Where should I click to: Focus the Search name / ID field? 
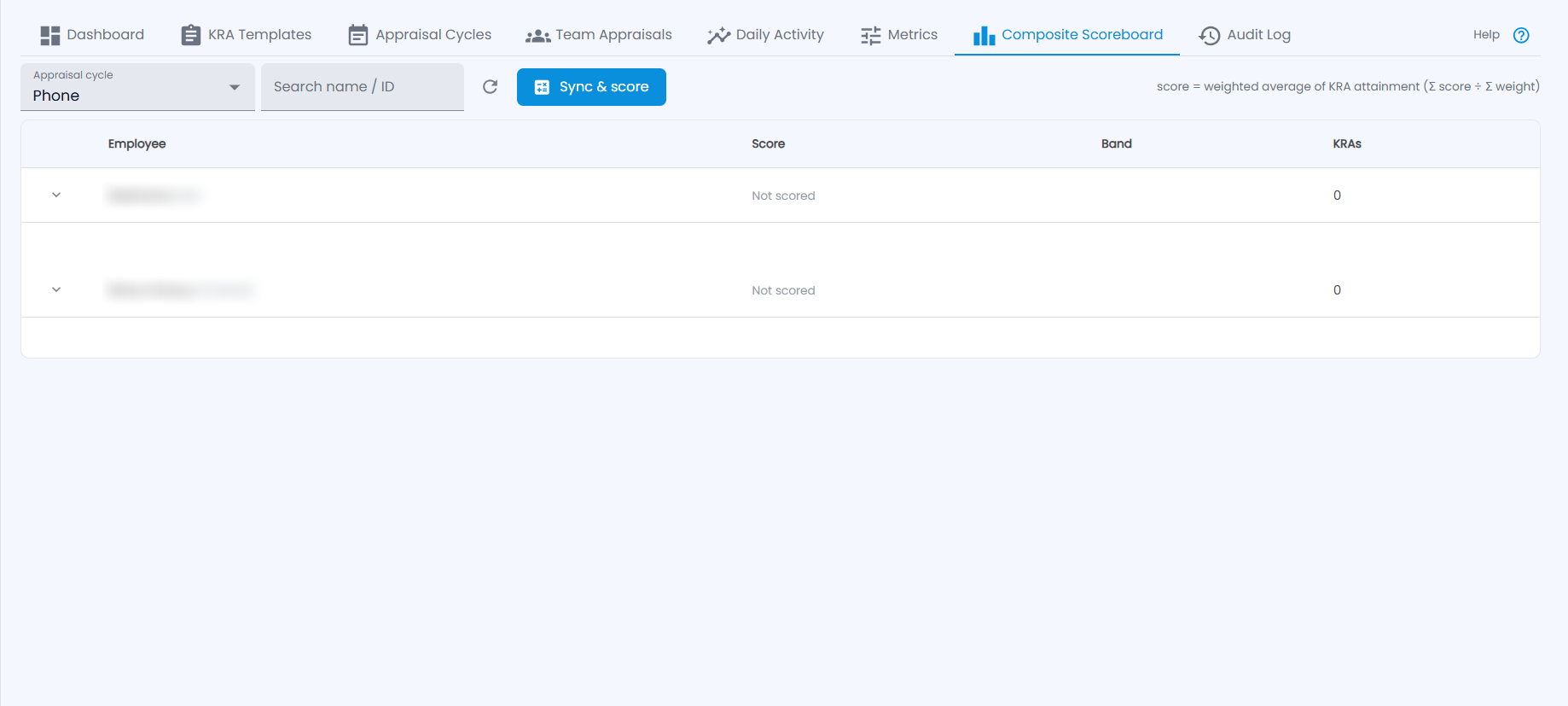[x=363, y=87]
